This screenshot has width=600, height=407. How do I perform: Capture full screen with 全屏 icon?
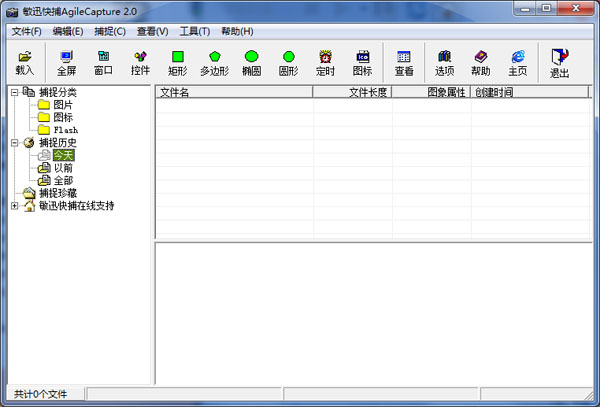pyautogui.click(x=67, y=63)
